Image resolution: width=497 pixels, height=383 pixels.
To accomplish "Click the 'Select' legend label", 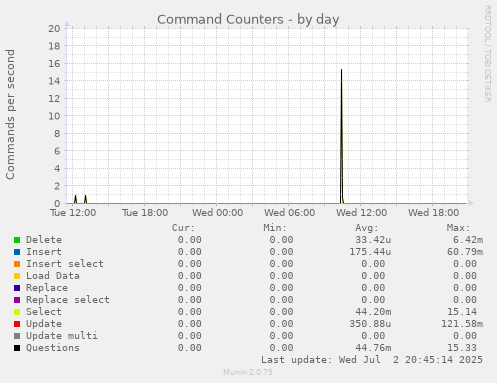I will (44, 312).
